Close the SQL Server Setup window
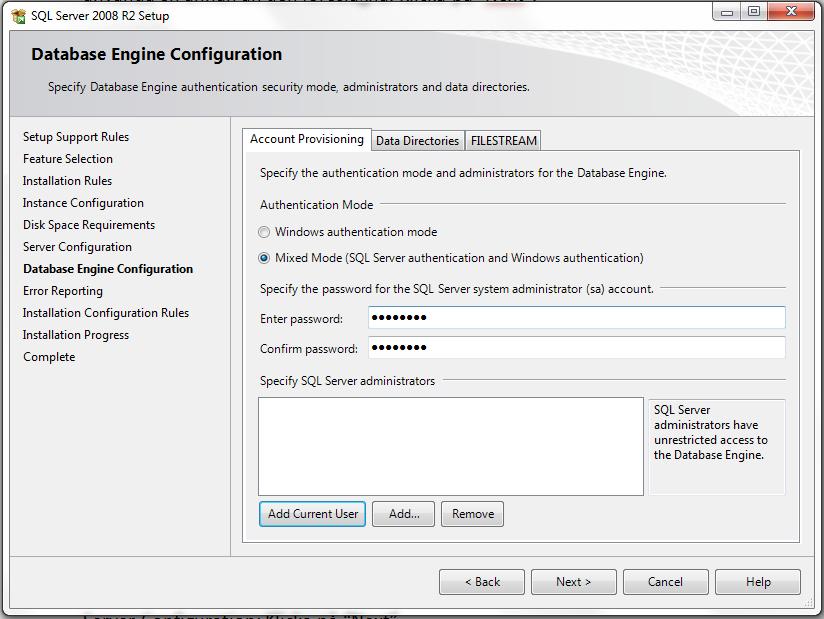 click(791, 12)
